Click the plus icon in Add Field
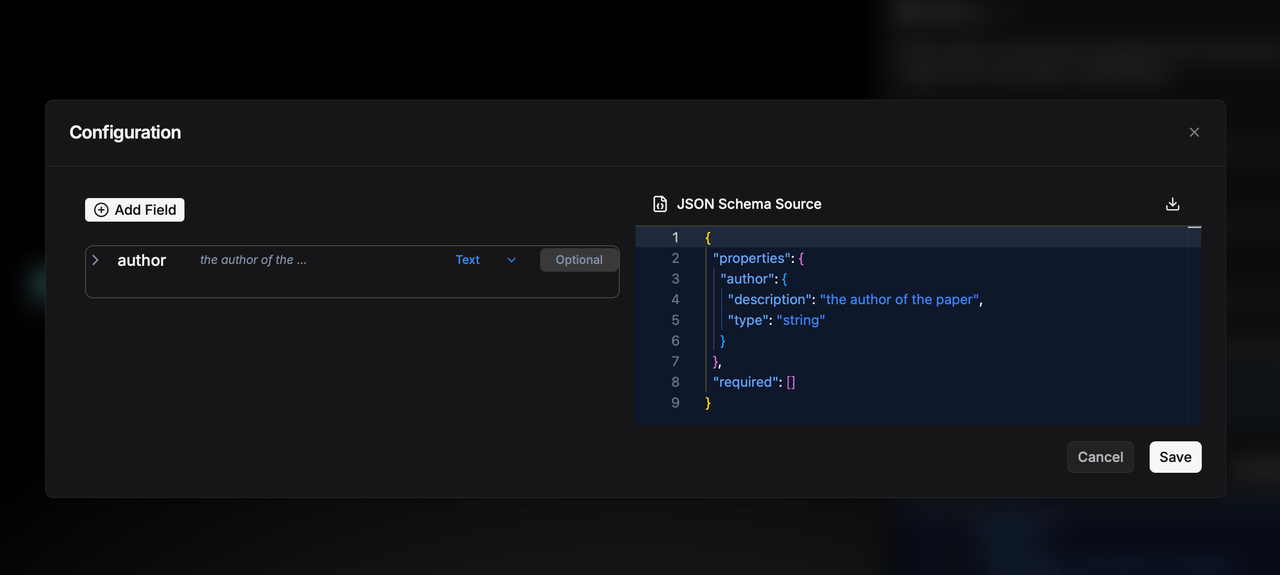Screen dimensions: 1280x575 pyautogui.click(x=101, y=210)
